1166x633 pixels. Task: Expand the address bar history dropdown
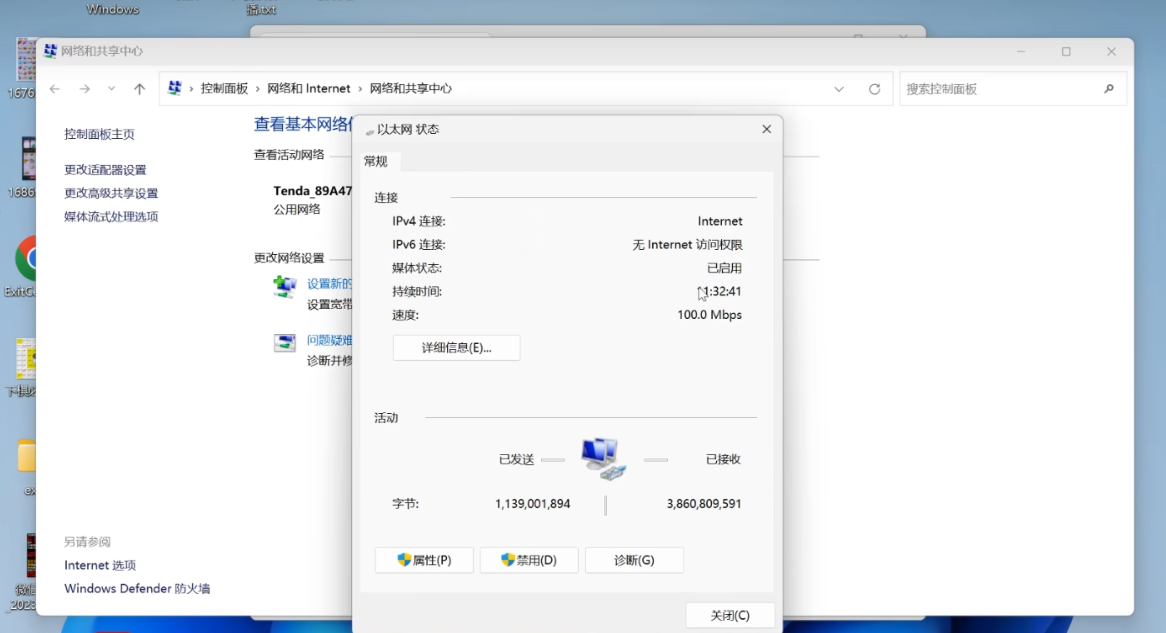click(x=839, y=89)
